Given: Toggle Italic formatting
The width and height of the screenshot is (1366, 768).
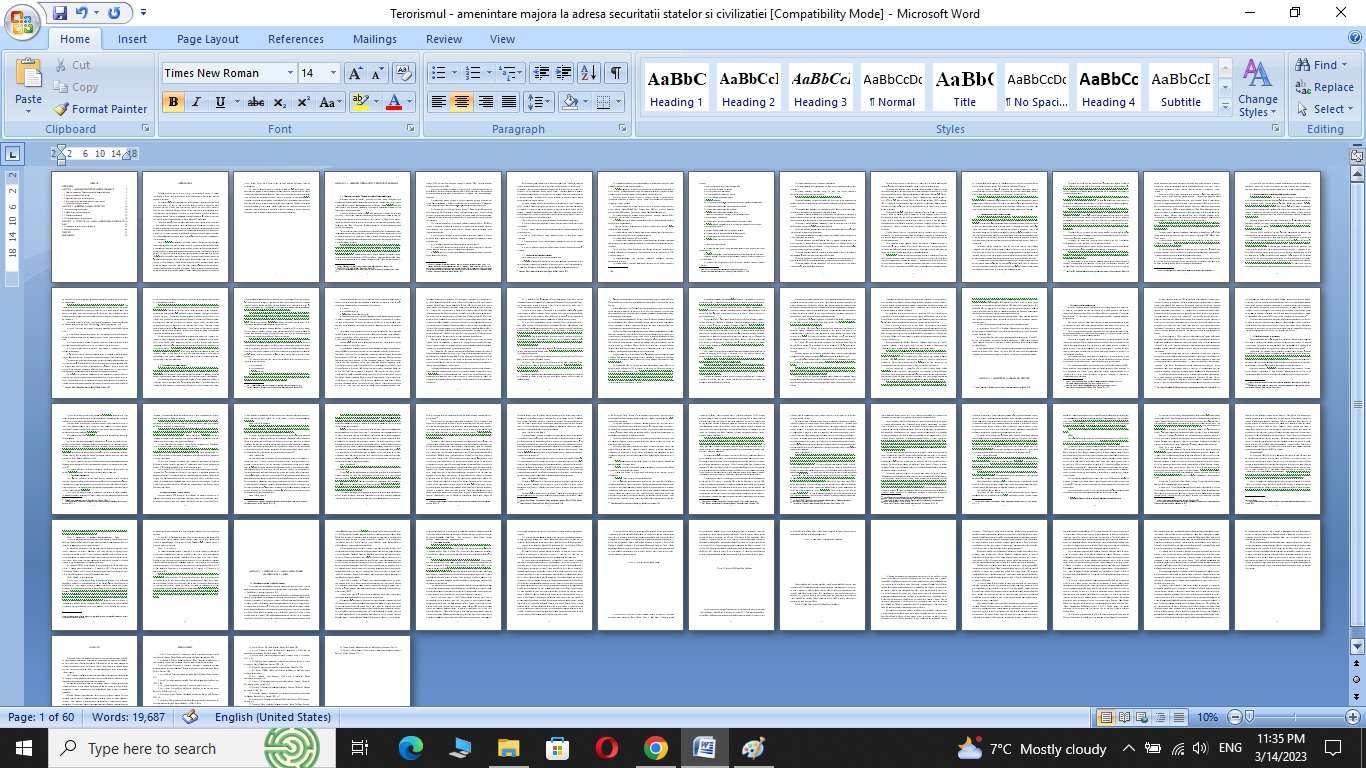Looking at the screenshot, I should tap(197, 102).
